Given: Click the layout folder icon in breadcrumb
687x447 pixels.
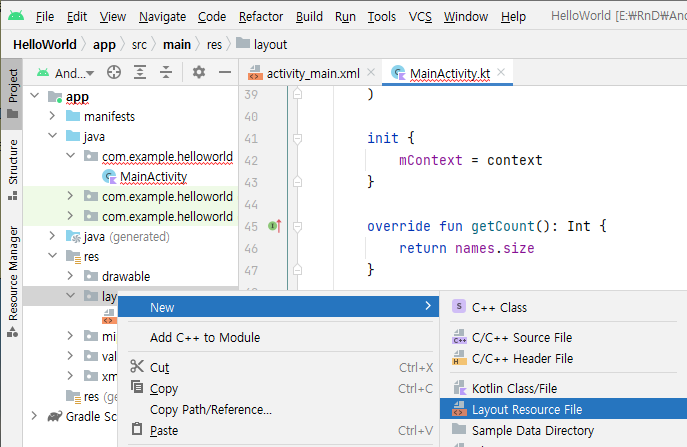Looking at the screenshot, I should [x=243, y=43].
